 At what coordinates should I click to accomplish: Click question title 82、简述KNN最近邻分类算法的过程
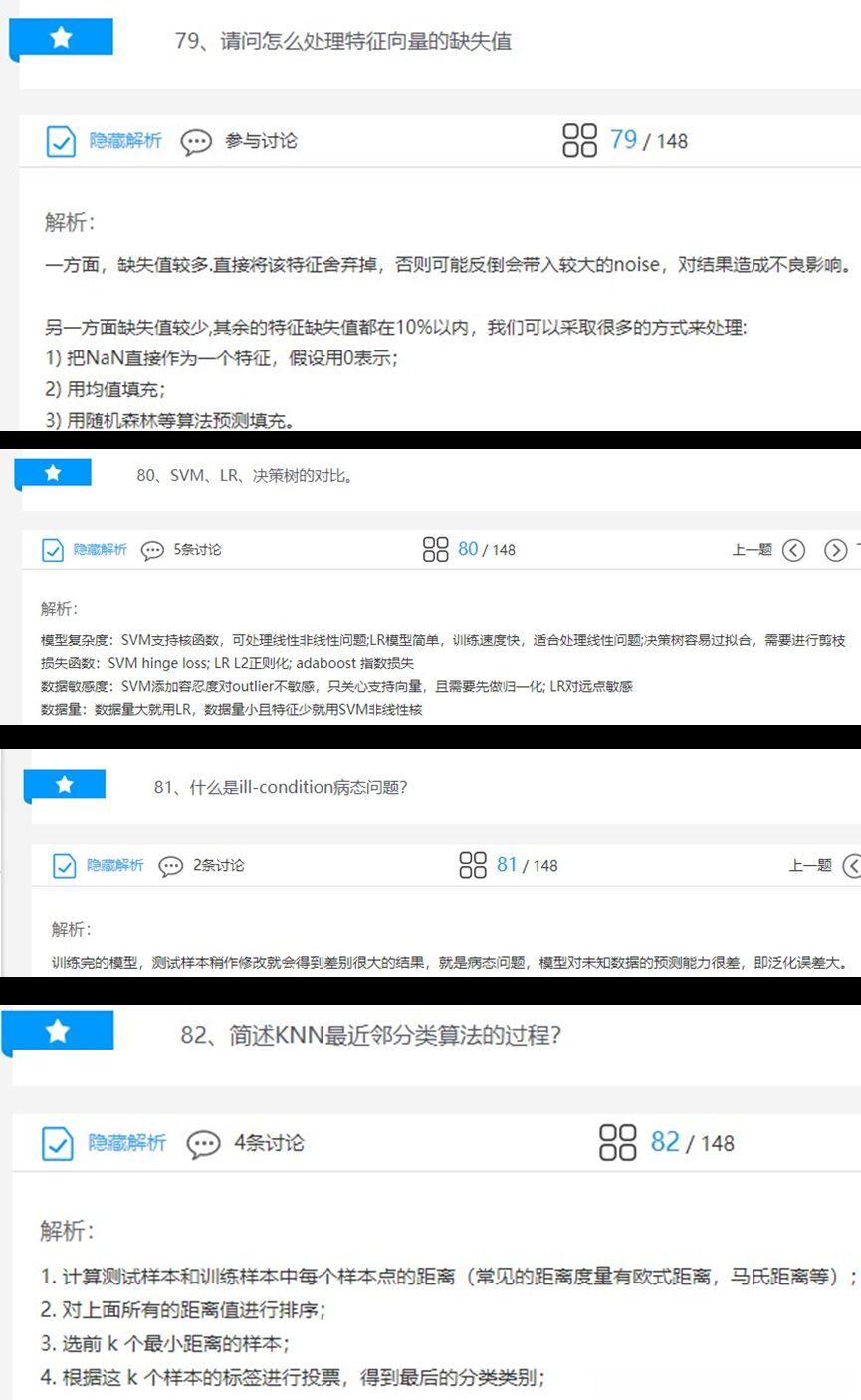[371, 1035]
